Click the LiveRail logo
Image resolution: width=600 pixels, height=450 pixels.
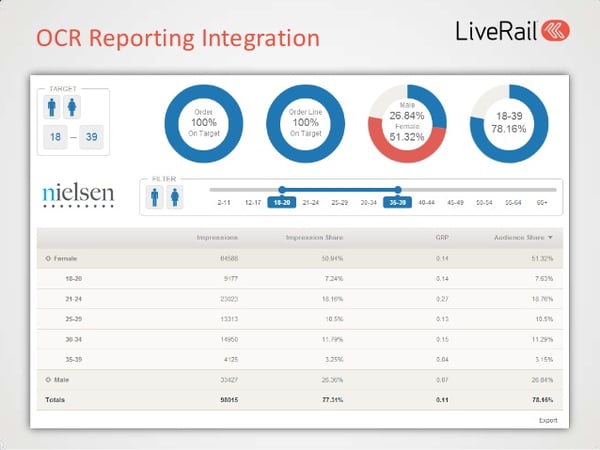coord(512,31)
